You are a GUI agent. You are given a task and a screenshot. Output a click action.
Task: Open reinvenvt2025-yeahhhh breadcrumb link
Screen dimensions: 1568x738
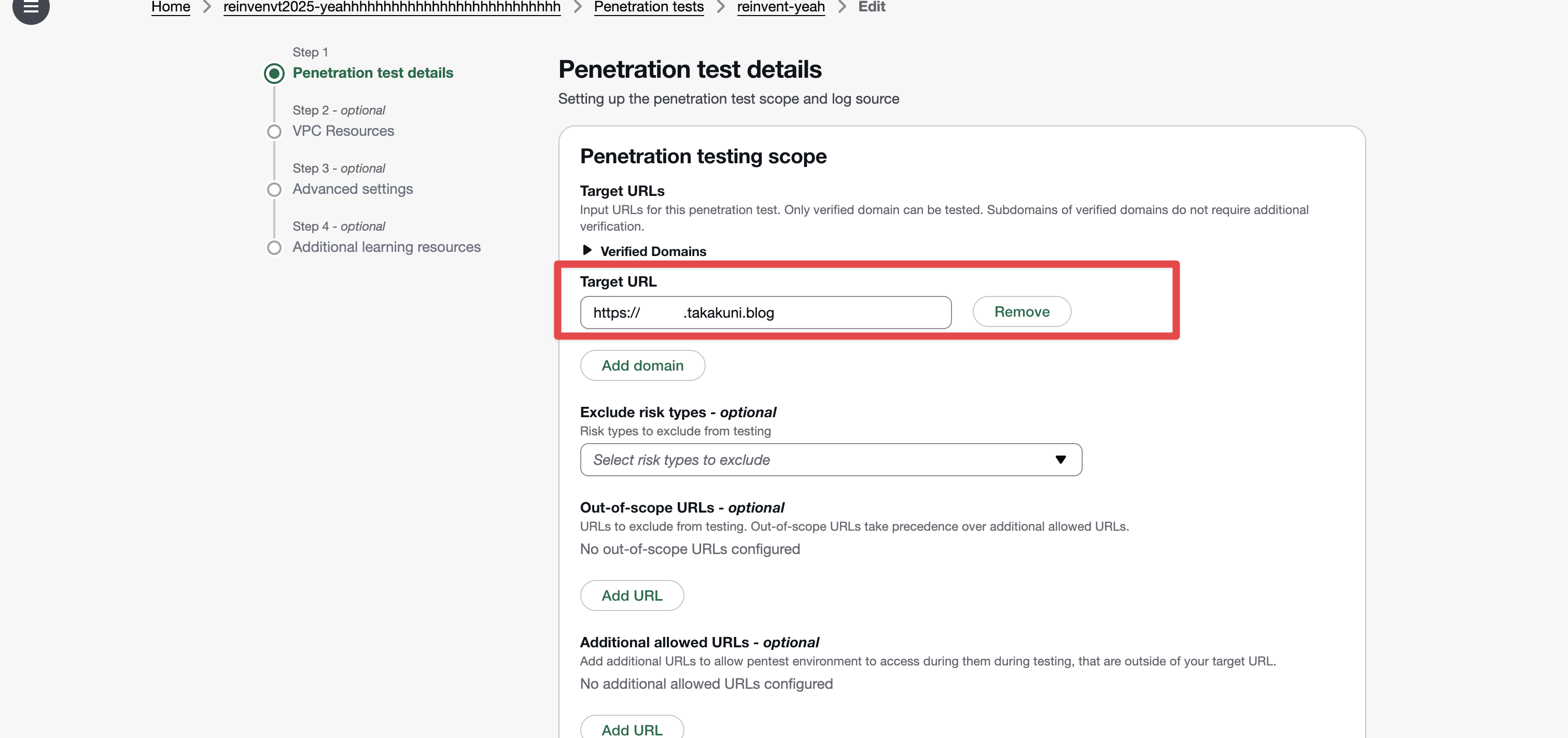coord(391,7)
